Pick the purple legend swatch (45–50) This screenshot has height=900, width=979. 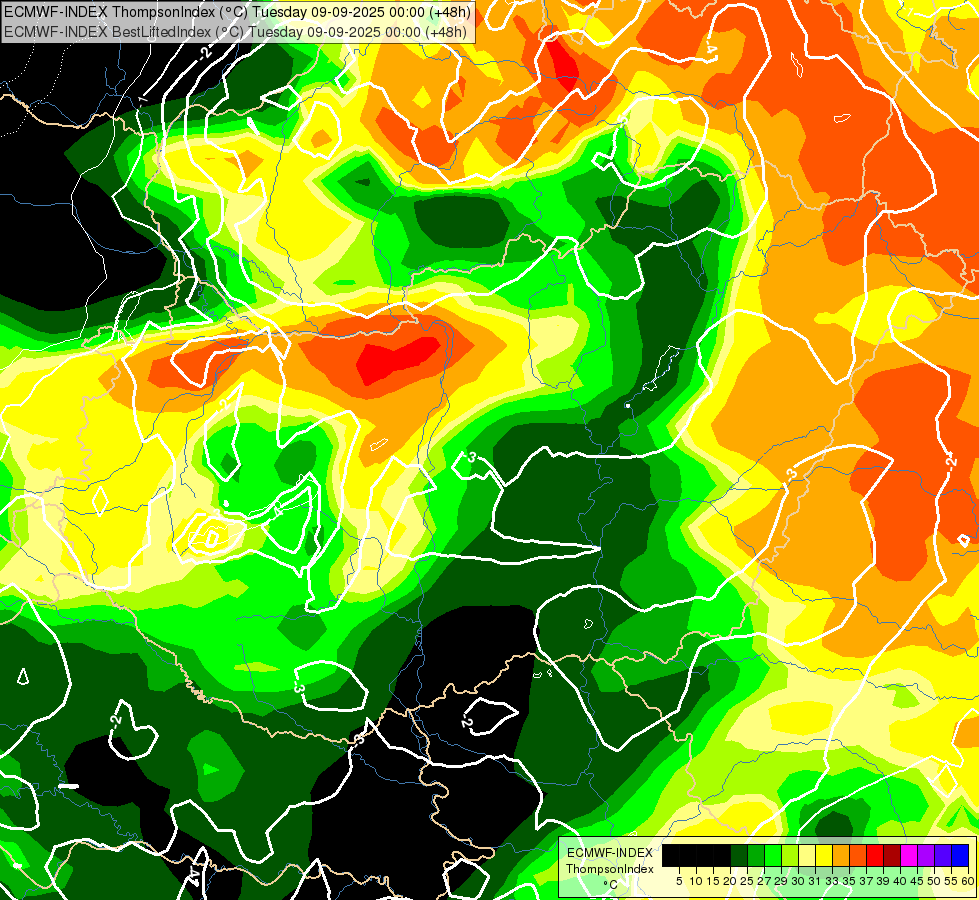tap(926, 856)
